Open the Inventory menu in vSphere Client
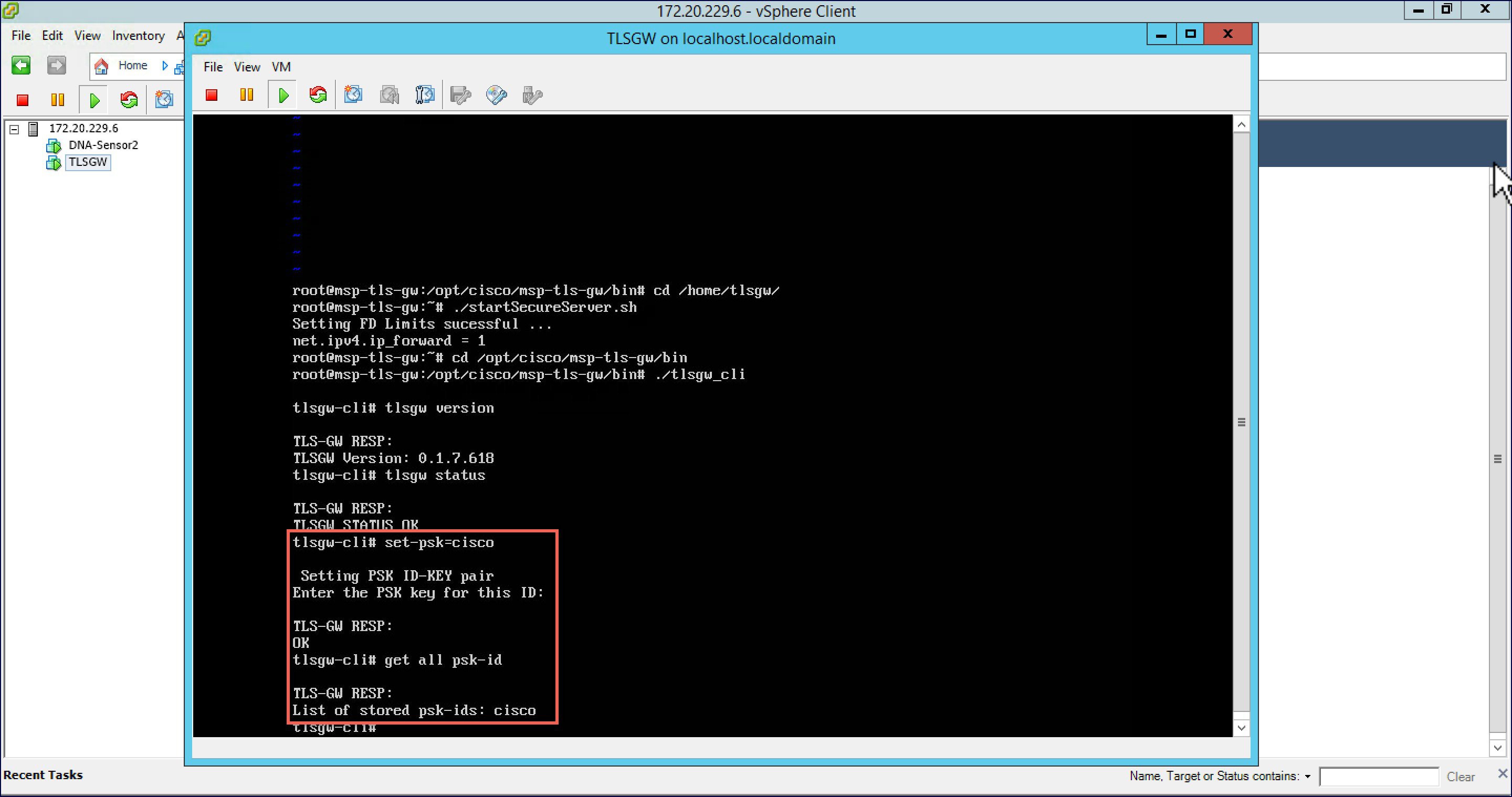This screenshot has height=797, width=1512. point(138,36)
